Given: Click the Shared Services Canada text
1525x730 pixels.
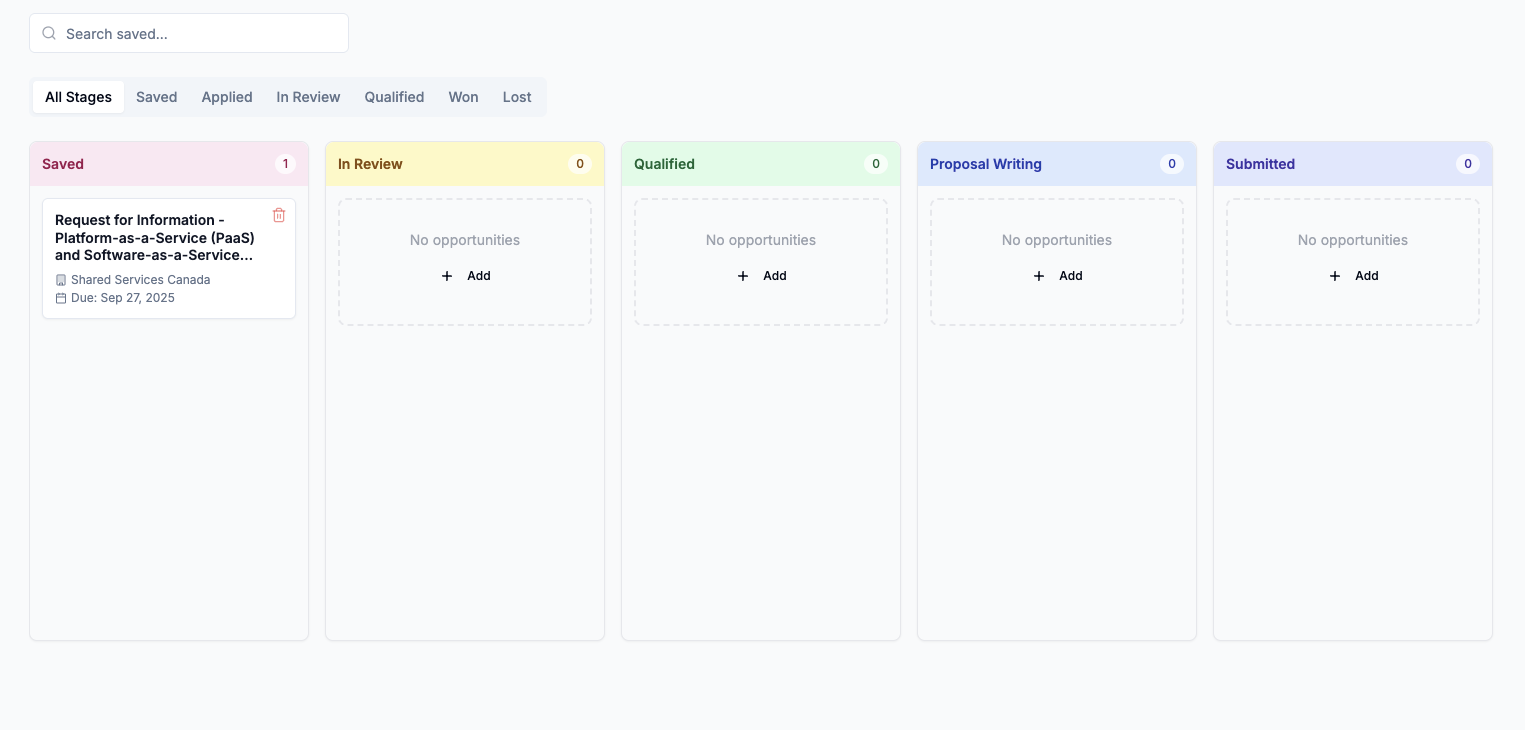Looking at the screenshot, I should [140, 280].
